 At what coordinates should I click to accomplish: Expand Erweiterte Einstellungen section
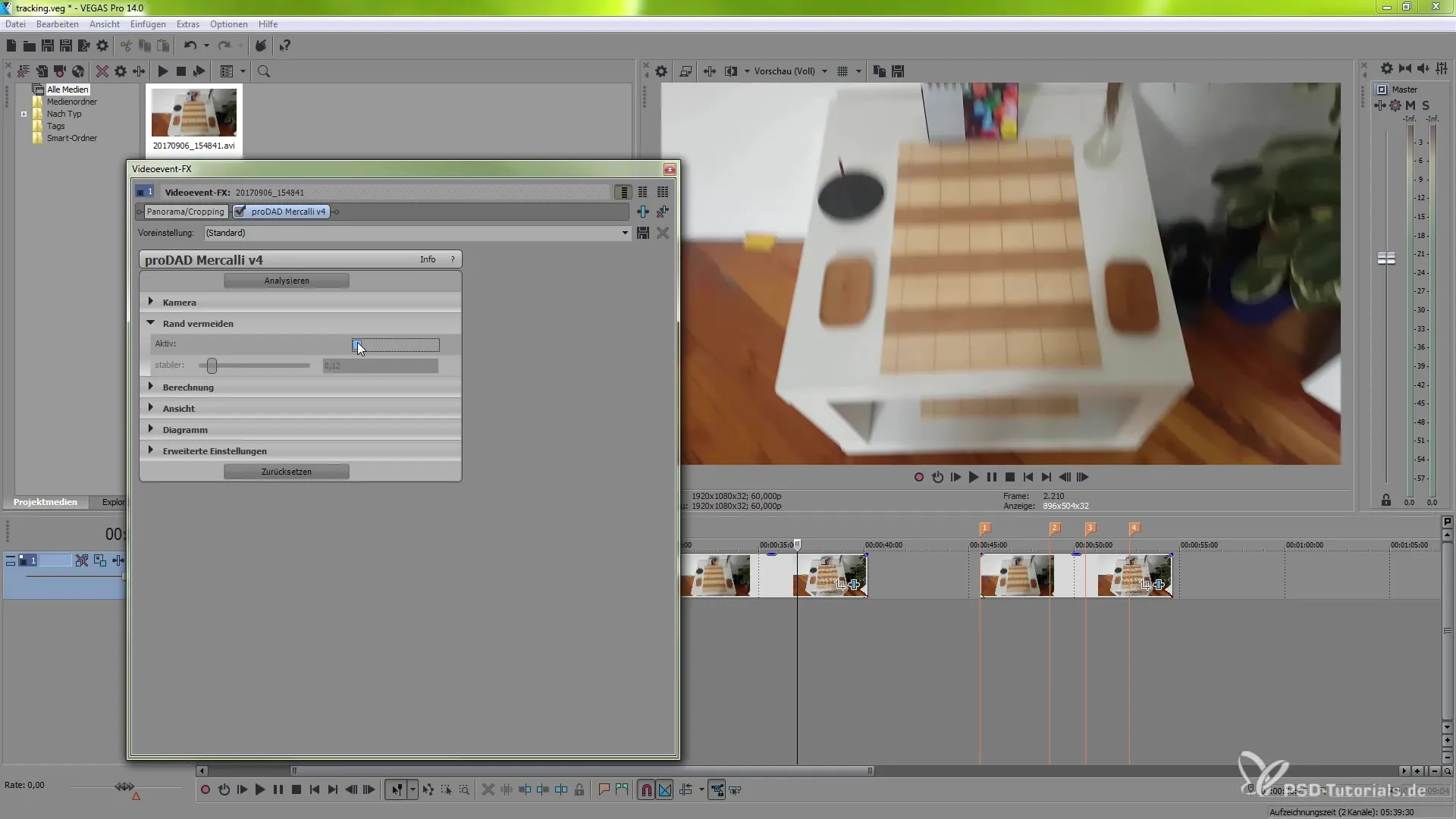click(x=150, y=450)
